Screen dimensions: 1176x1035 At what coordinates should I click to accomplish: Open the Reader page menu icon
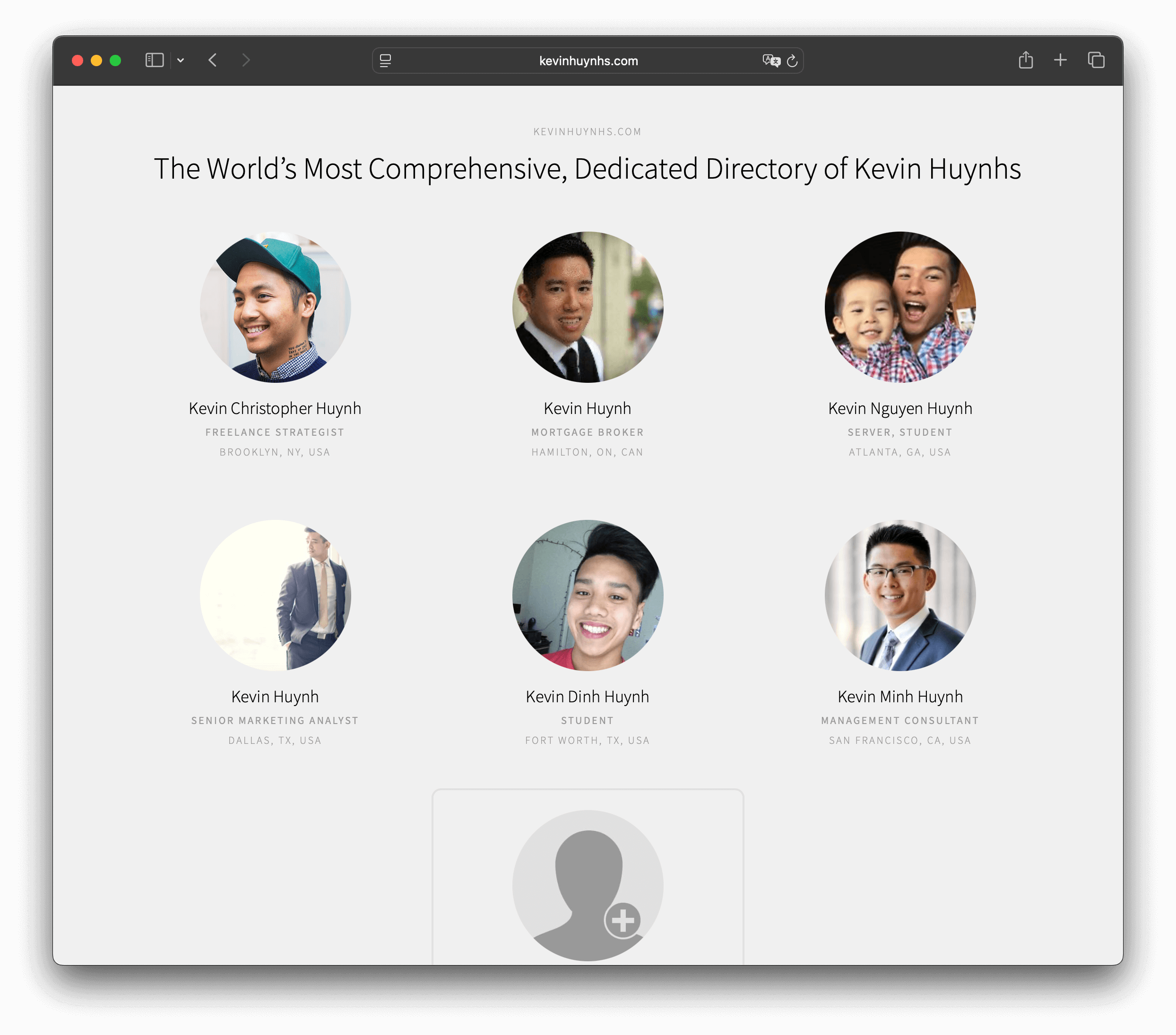[386, 60]
